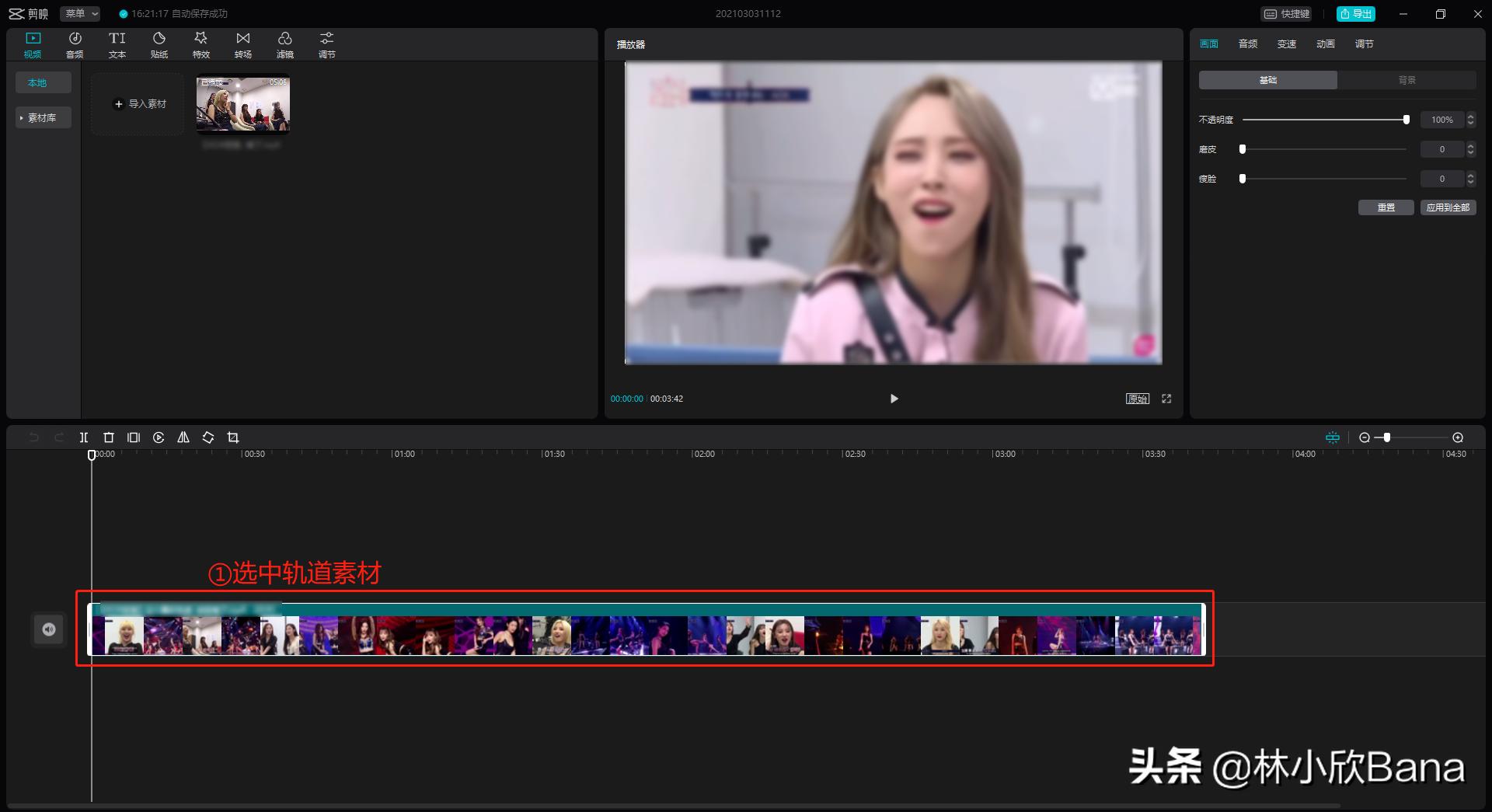Toggle fullscreen preview in player

tap(1166, 399)
